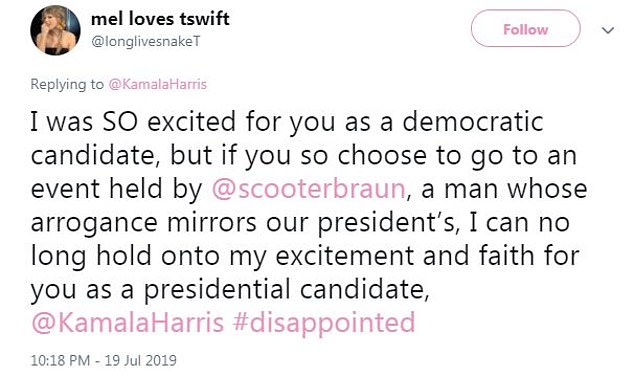The image size is (634, 376).
Task: Click the words event held by
Action: pos(116,189)
